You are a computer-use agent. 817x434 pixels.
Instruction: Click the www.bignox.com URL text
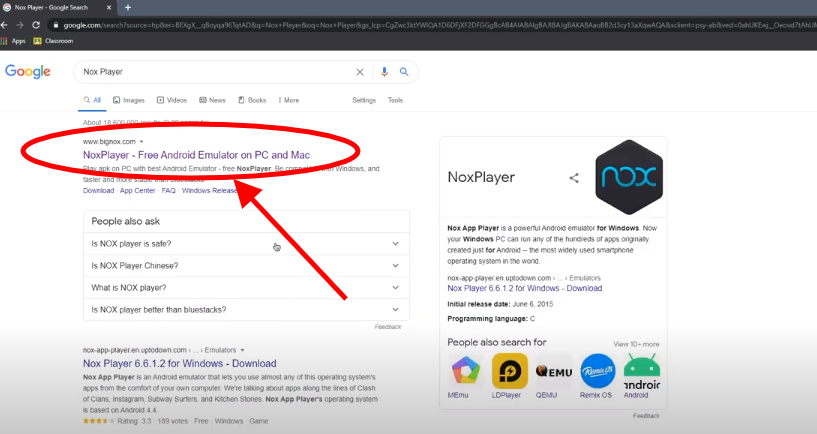point(109,142)
